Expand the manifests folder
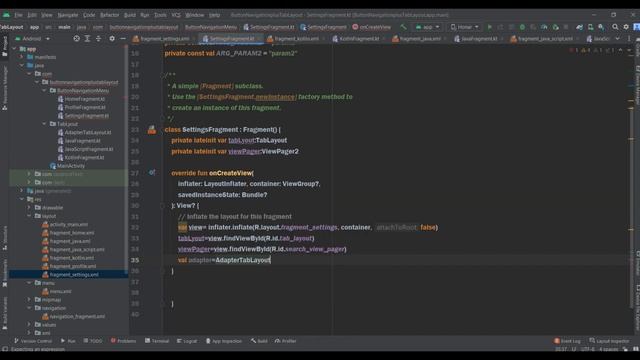 point(22,57)
